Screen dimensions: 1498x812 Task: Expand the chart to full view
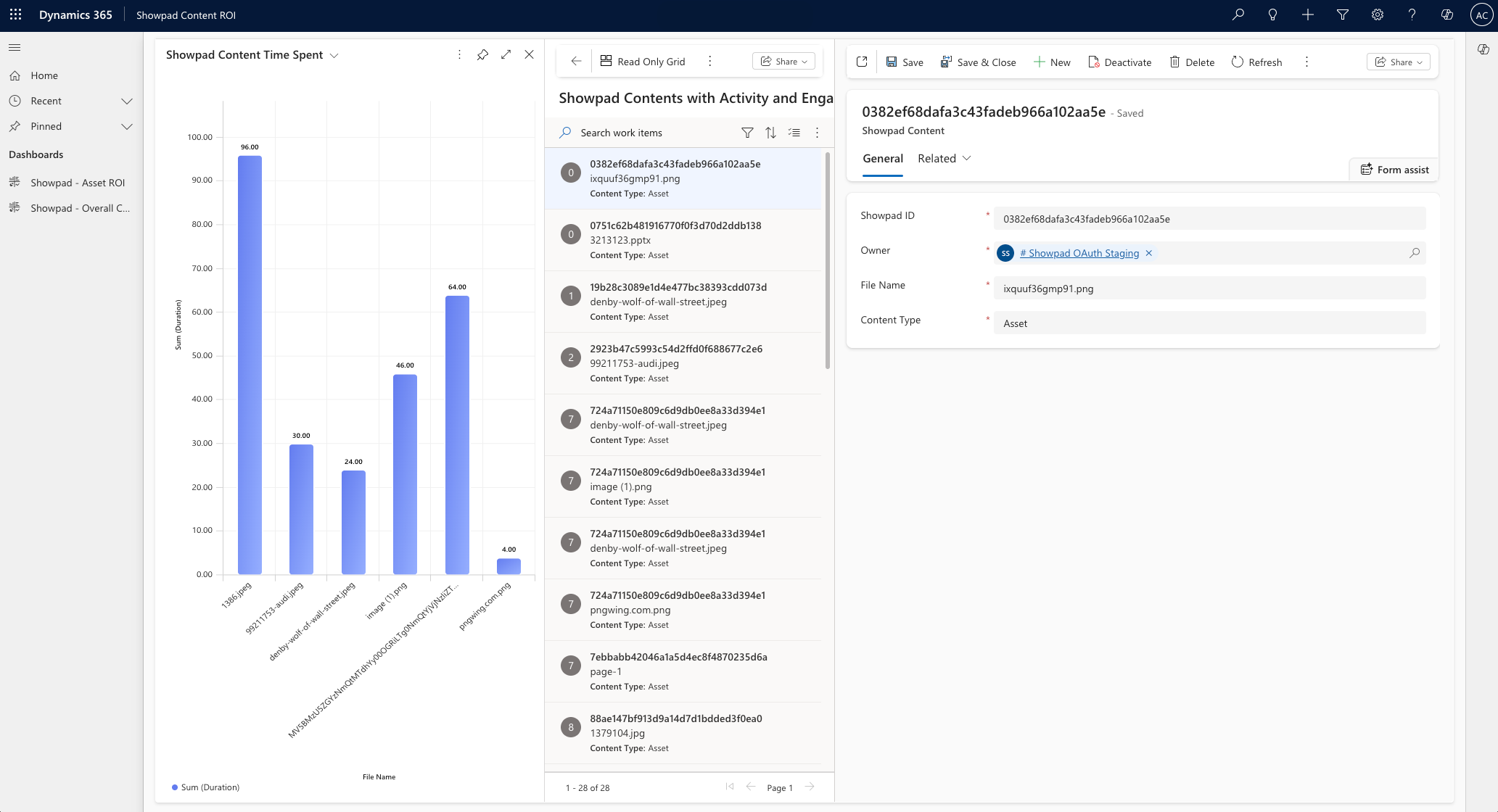point(506,55)
